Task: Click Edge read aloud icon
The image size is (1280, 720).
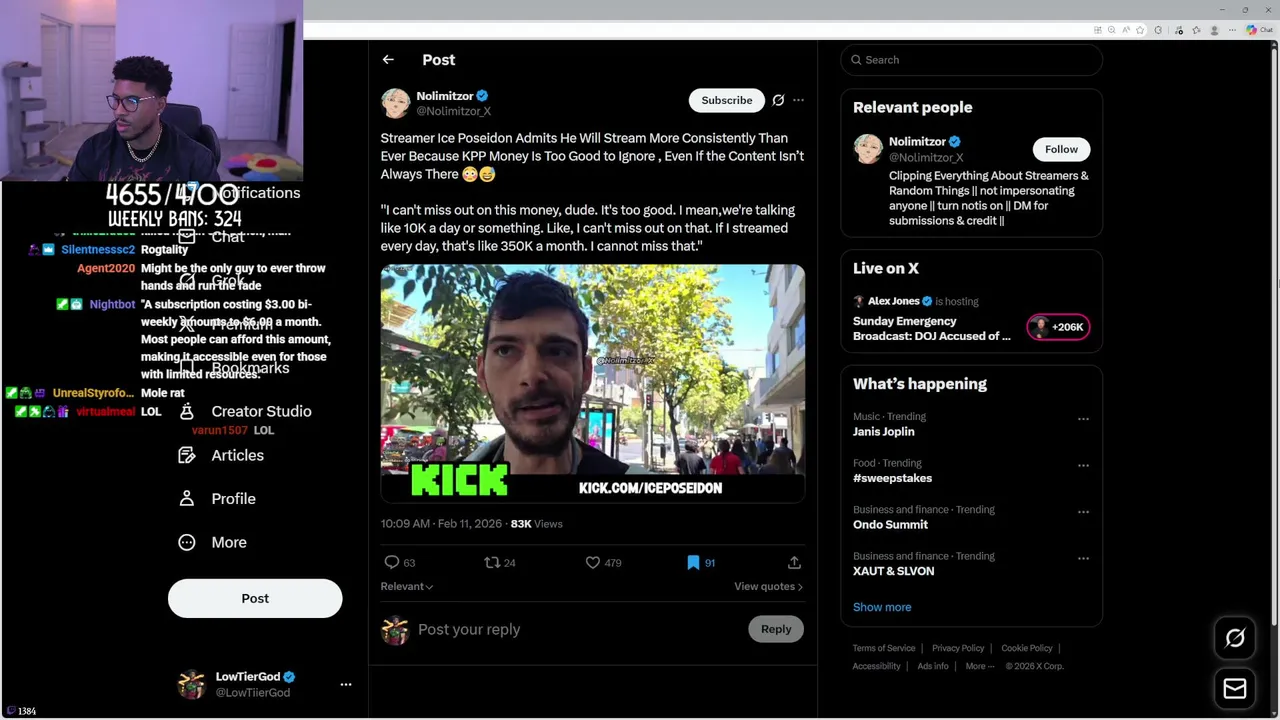Action: tap(1126, 30)
